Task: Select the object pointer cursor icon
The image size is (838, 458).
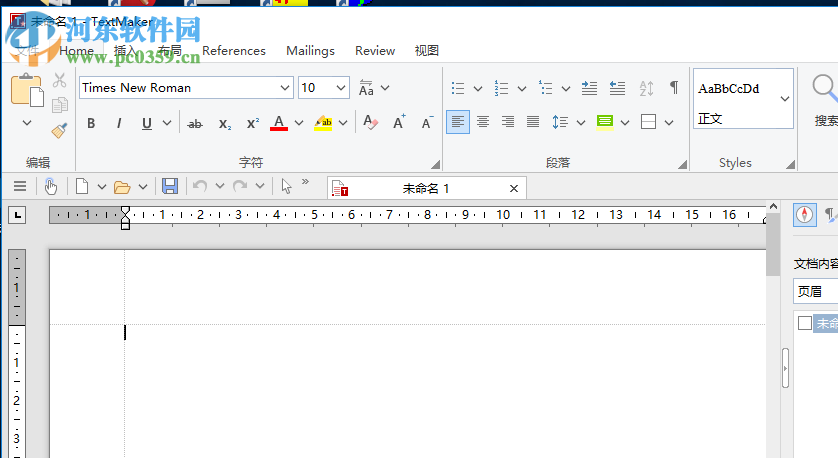Action: (286, 186)
